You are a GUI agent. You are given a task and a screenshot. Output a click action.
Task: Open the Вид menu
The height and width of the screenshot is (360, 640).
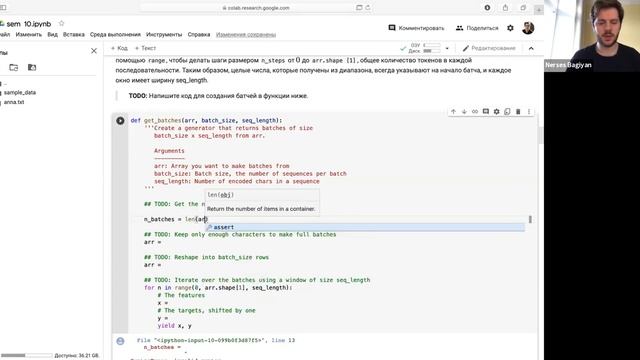tap(52, 35)
